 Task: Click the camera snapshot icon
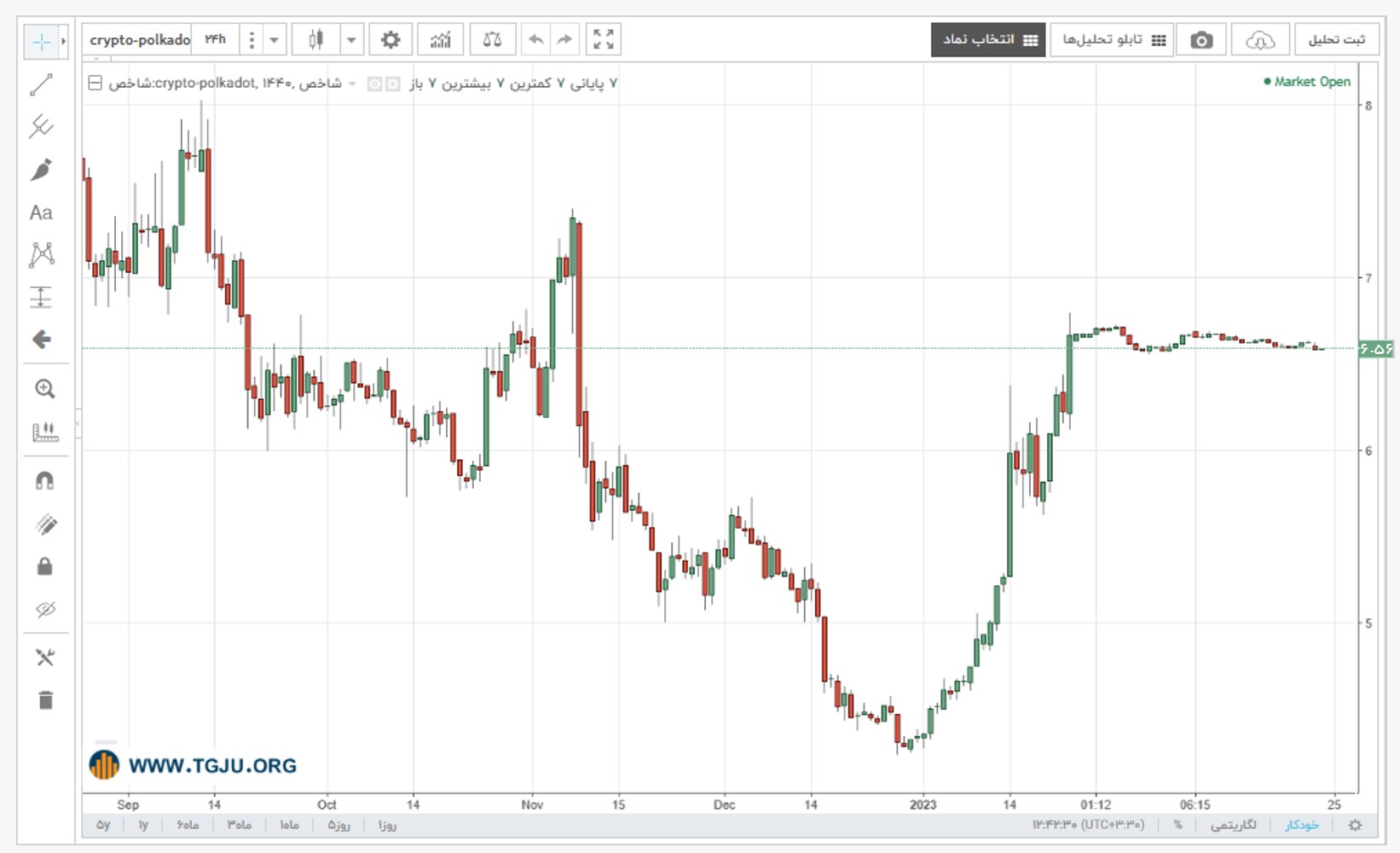point(1201,40)
